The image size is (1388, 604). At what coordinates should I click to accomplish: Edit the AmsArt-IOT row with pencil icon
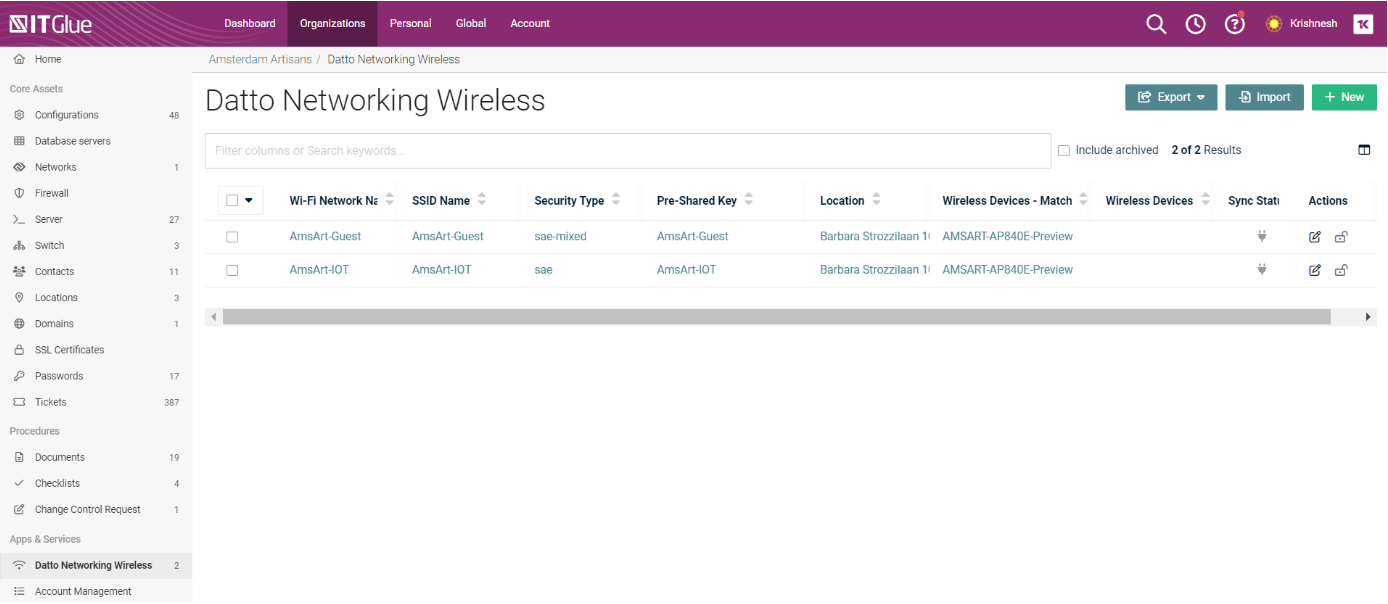click(x=1315, y=270)
